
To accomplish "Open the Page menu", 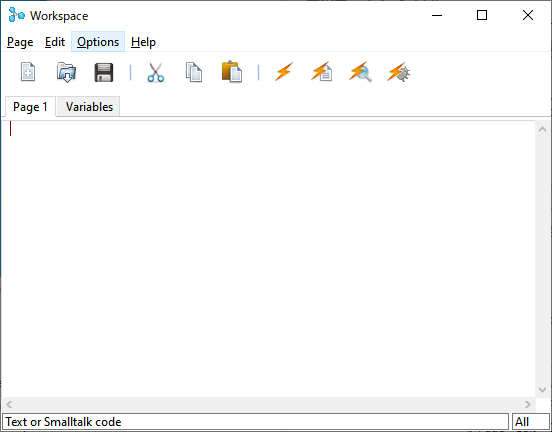I will 20,42.
